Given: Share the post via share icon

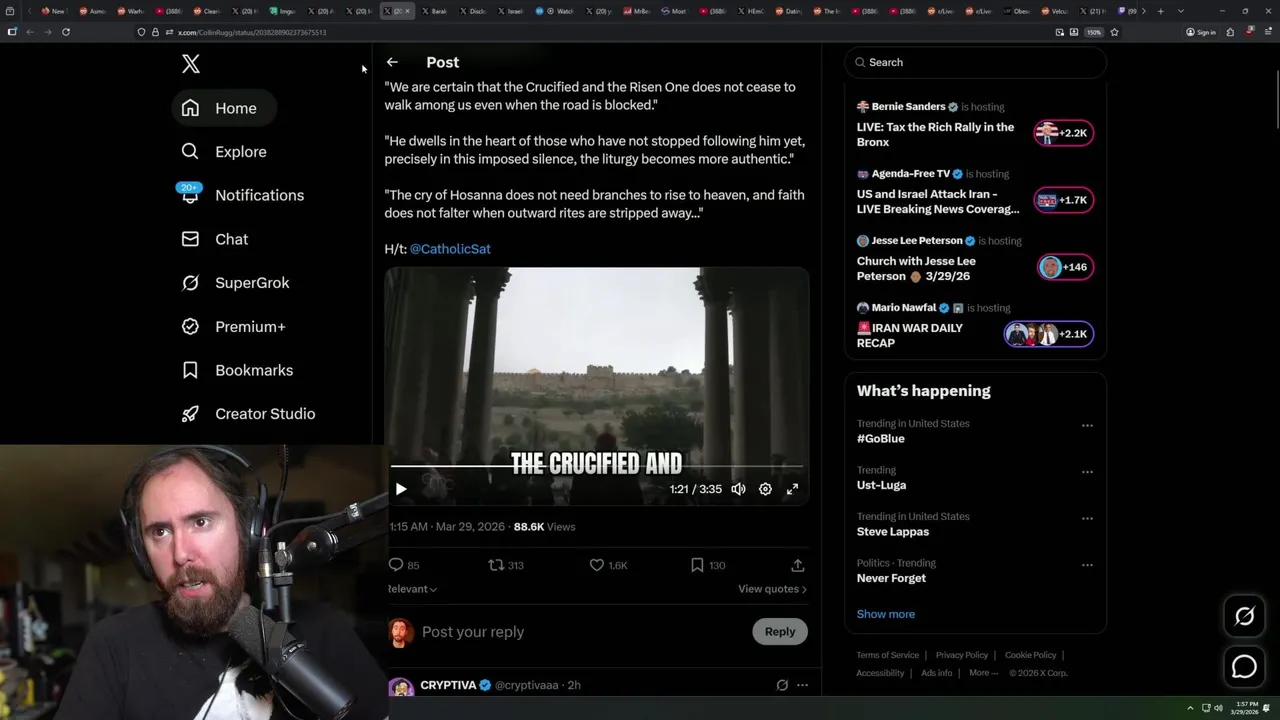Looking at the screenshot, I should [x=797, y=565].
